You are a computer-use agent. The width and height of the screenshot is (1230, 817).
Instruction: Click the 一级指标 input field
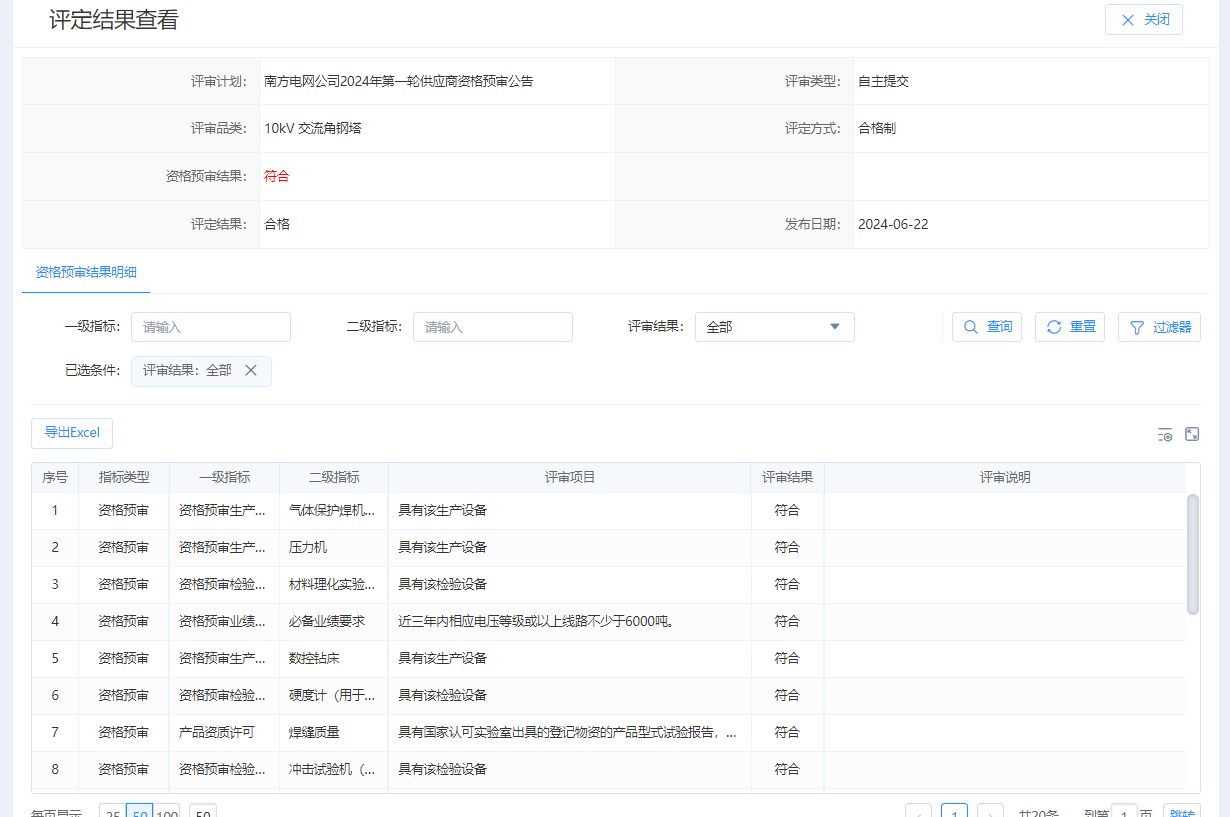[211, 327]
